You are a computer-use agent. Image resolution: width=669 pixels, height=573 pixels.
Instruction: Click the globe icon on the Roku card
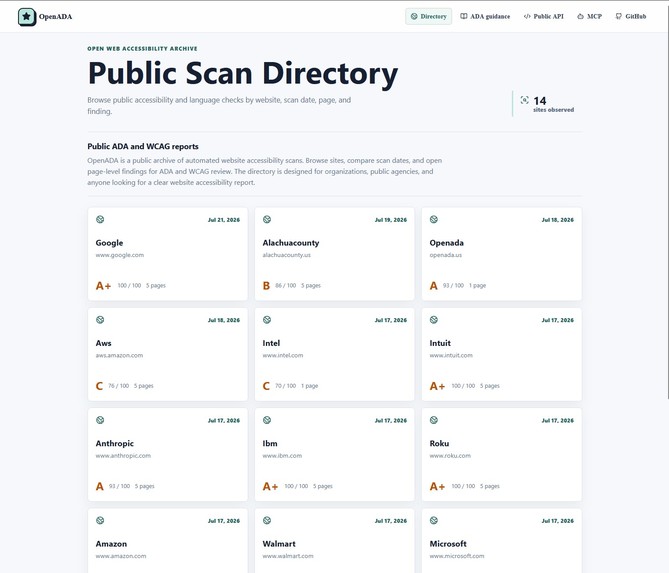point(433,420)
